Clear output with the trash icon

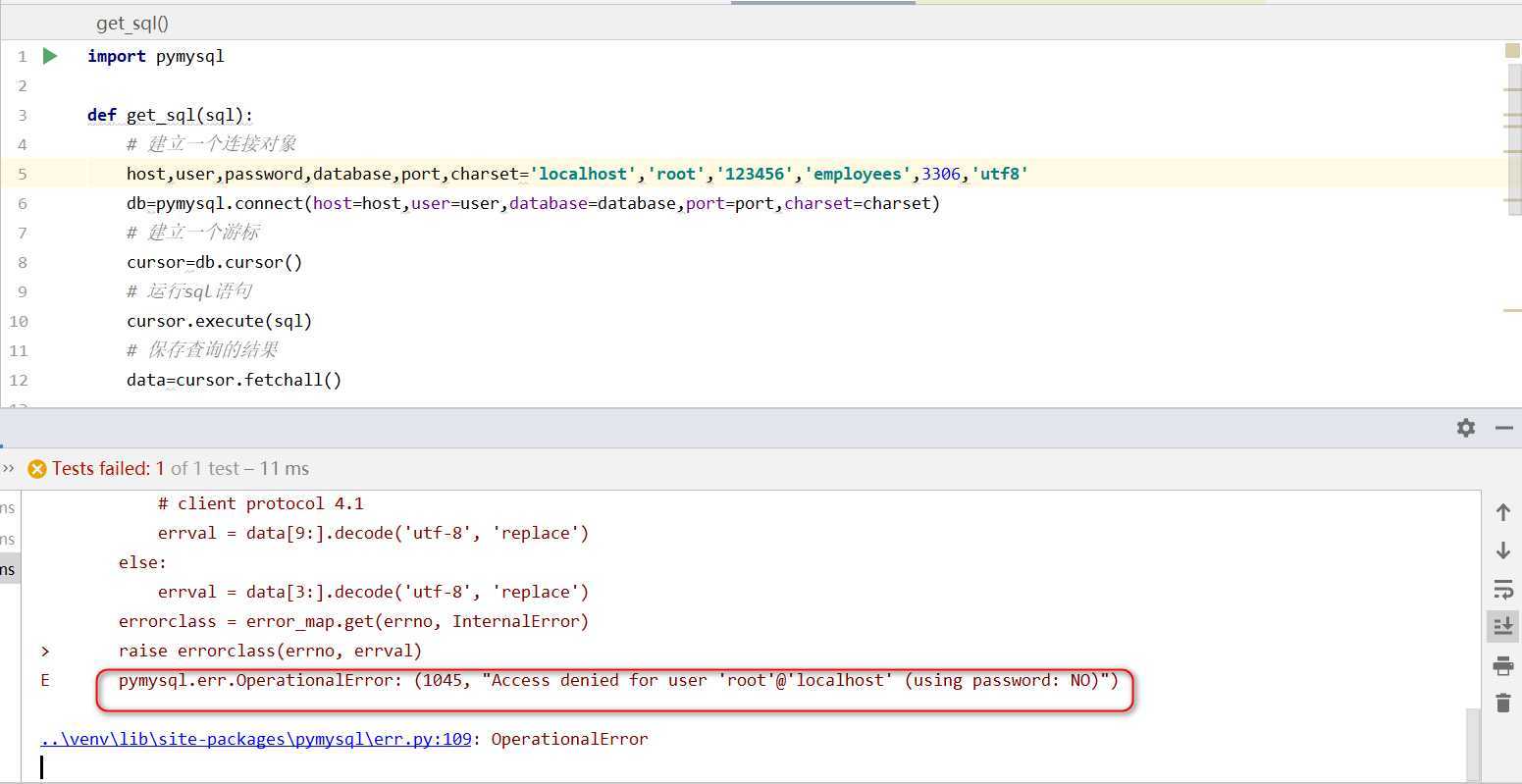1502,703
